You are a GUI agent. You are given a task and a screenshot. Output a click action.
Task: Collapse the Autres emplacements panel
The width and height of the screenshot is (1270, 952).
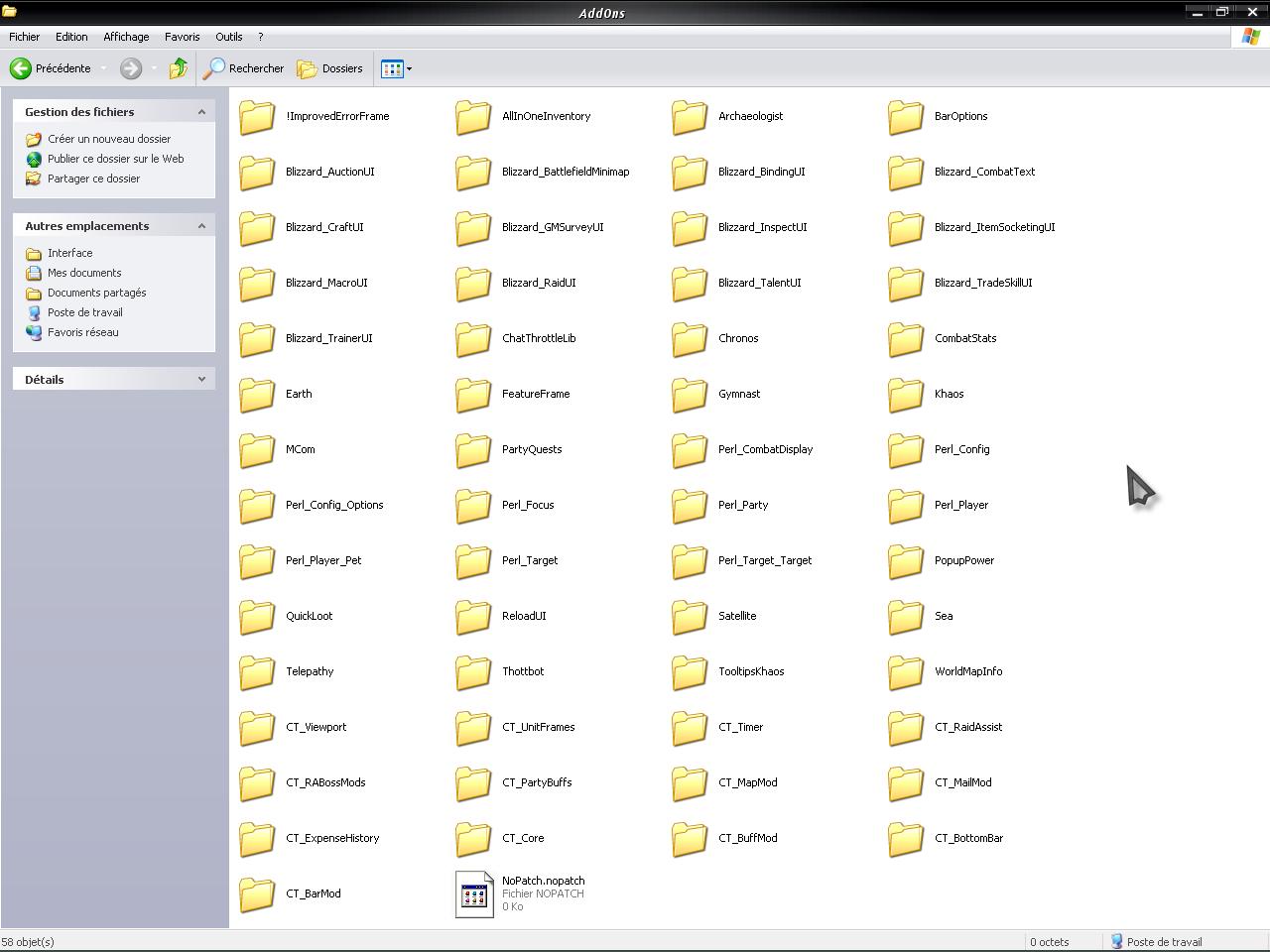pyautogui.click(x=201, y=226)
